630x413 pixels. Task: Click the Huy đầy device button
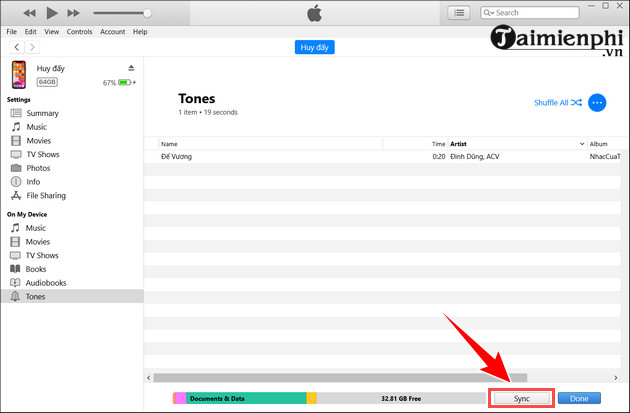tap(315, 47)
